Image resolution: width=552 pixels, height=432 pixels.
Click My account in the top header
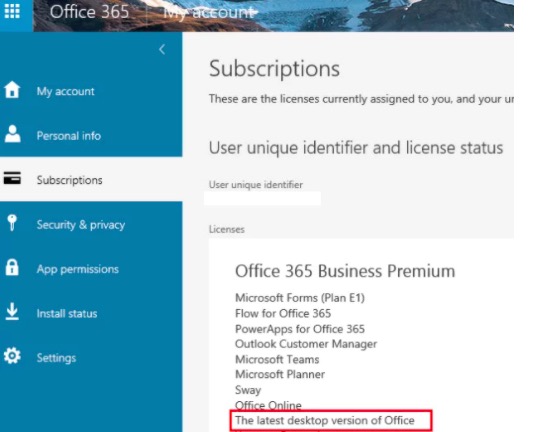tap(209, 13)
